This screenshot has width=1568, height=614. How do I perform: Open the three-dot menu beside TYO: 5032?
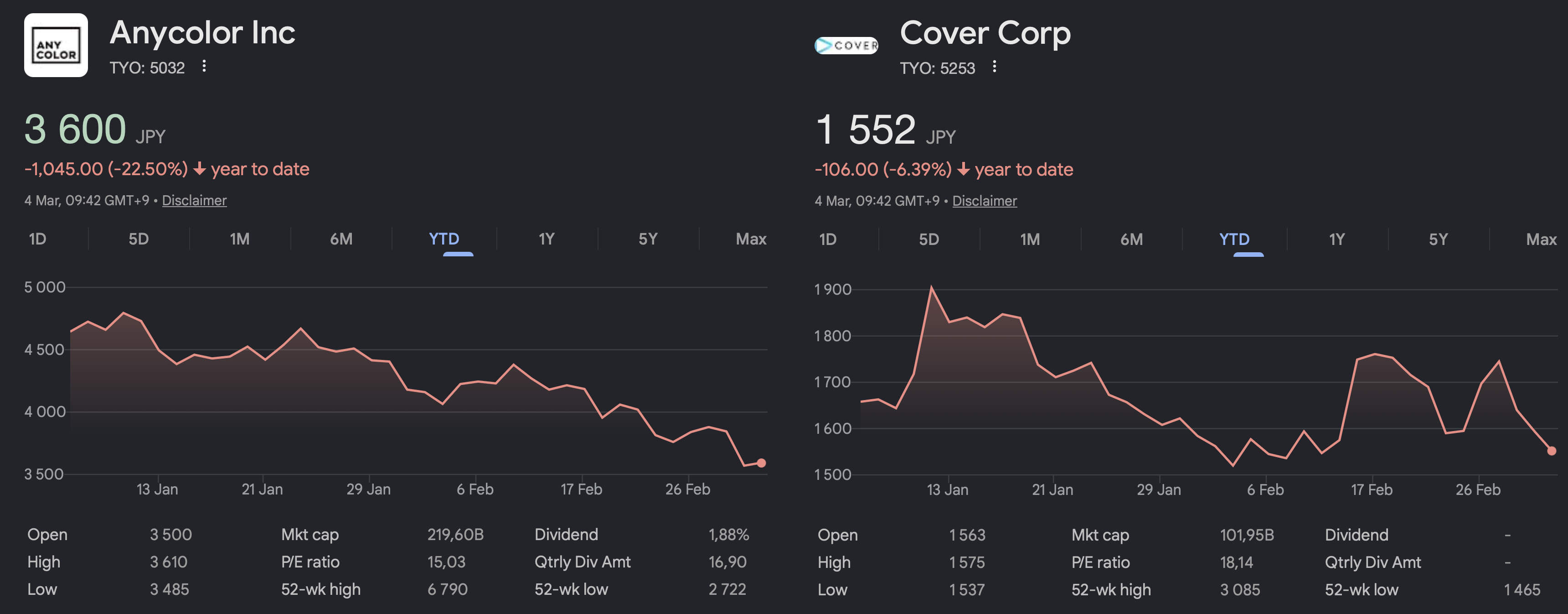(x=204, y=66)
